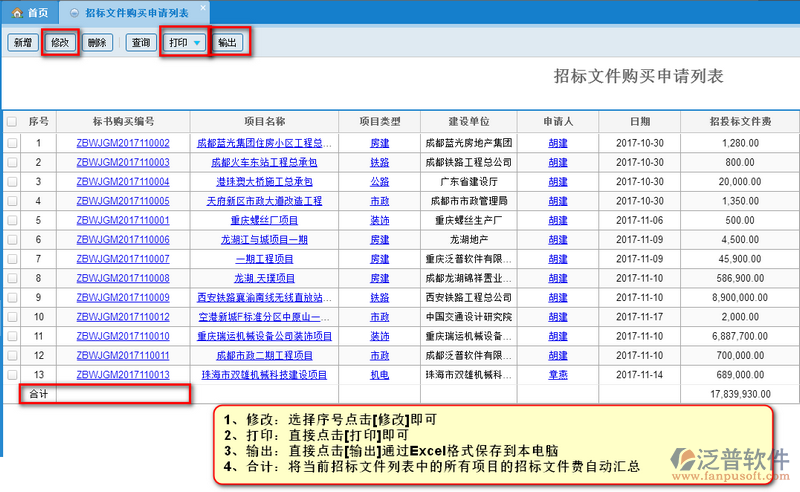Click applicant link 章燕 in row 13

click(x=558, y=374)
